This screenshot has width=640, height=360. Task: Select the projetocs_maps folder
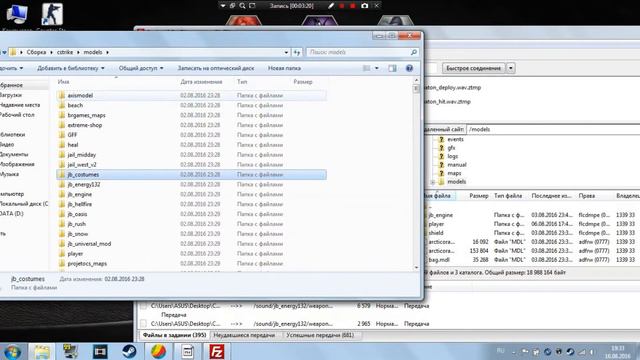pyautogui.click(x=87, y=264)
